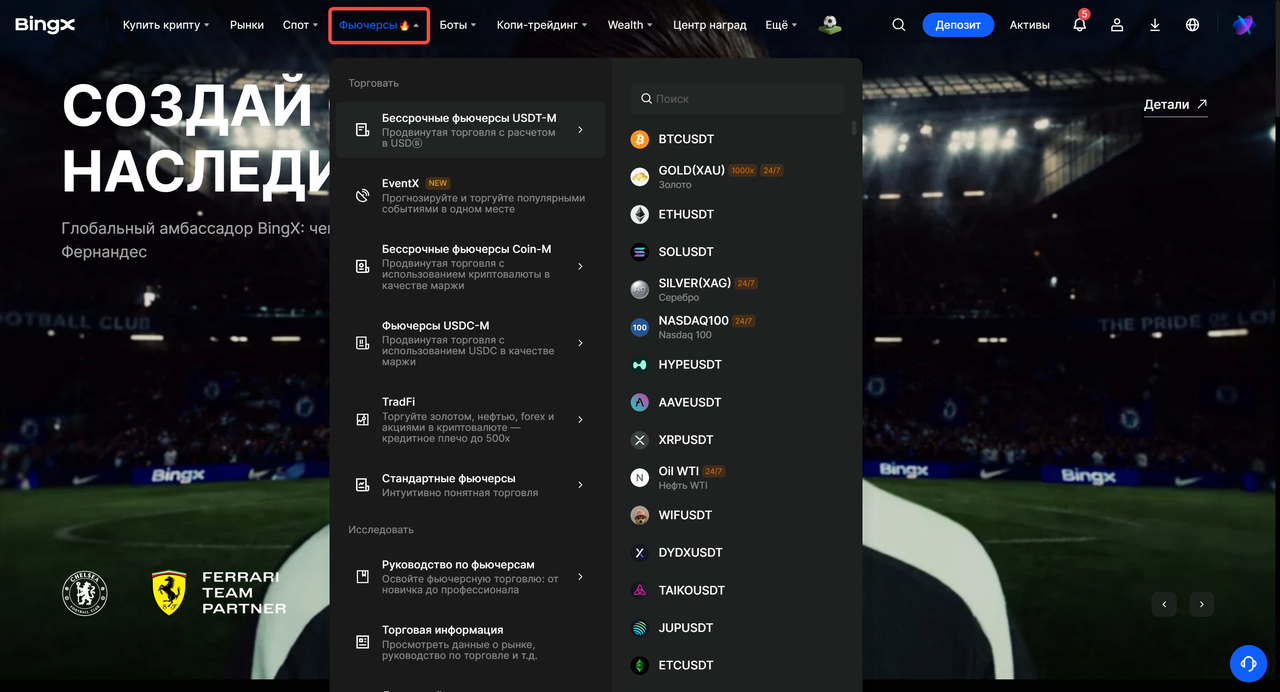Click the download app icon
Screen dimensions: 1280x692
[x=1155, y=25]
